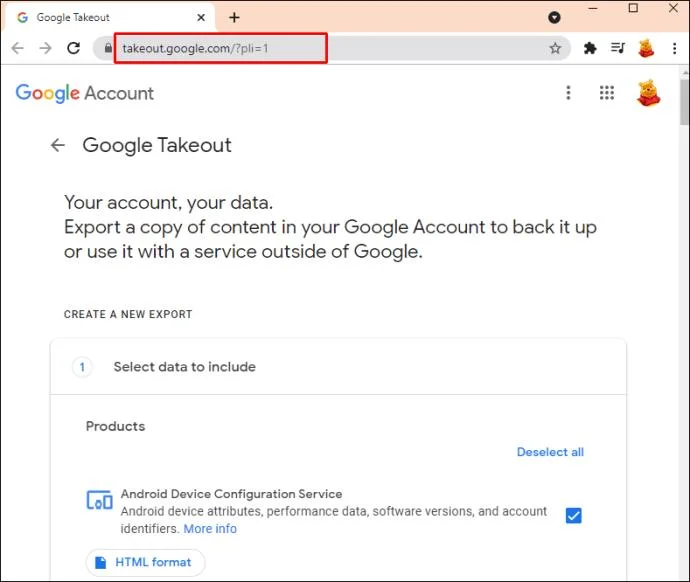
Task: Click the padlock site info icon
Action: tap(108, 48)
